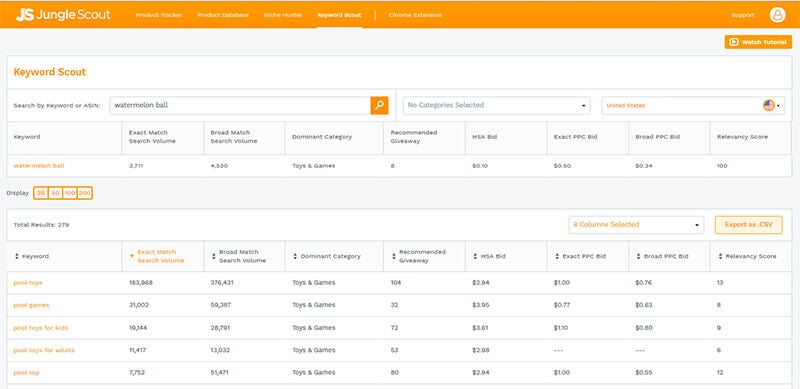Display 50 results per page
Screen dimensions: 800x389
pyautogui.click(x=55, y=193)
